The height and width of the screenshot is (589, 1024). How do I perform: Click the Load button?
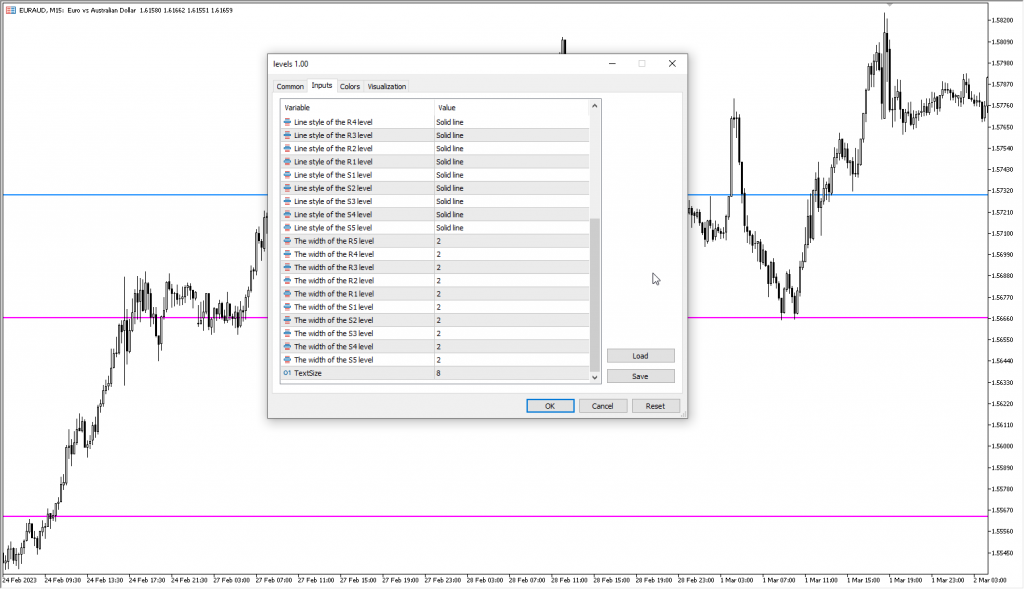click(640, 355)
